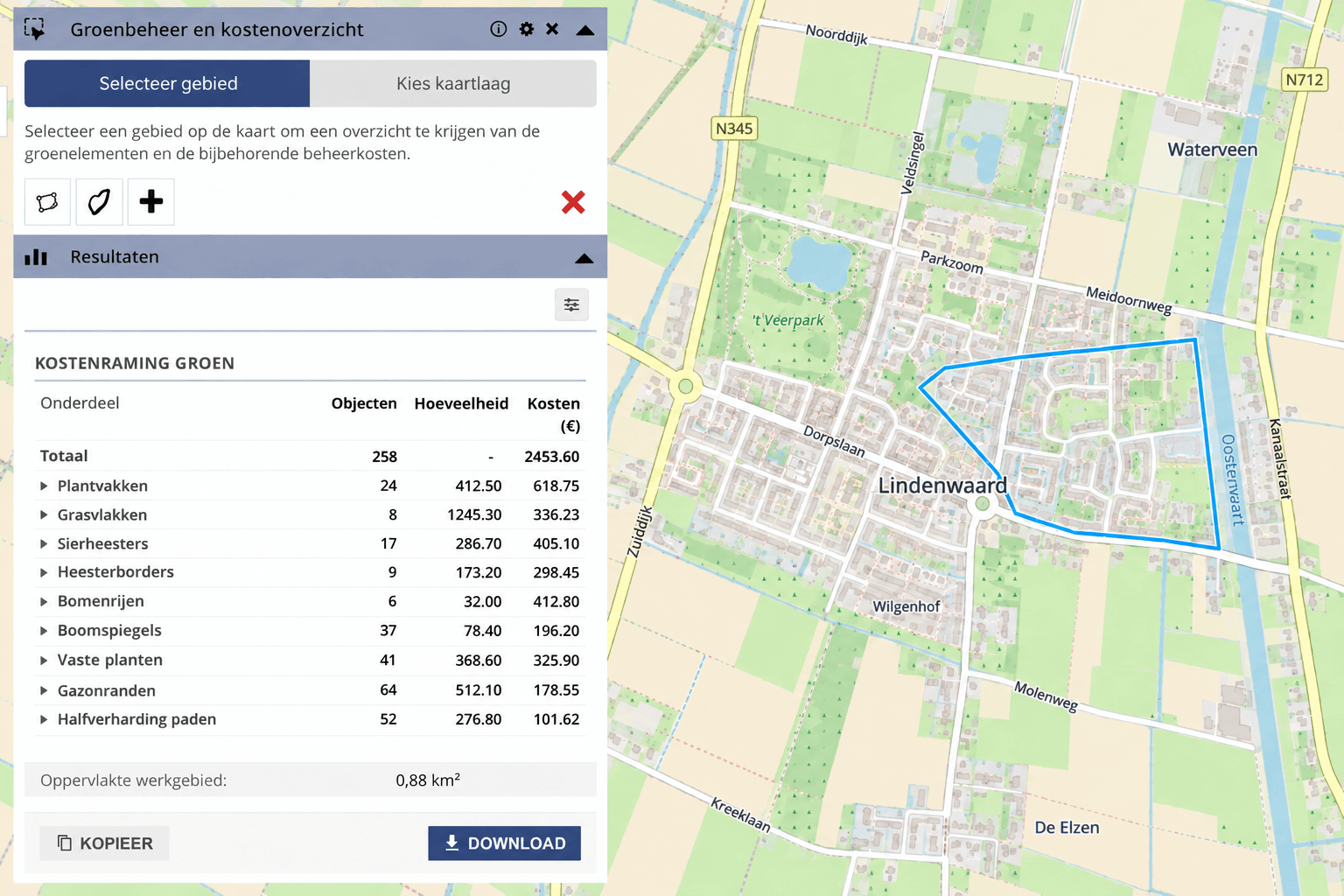This screenshot has height=896, width=1344.
Task: Download the results with DOWNLOAD button
Action: pyautogui.click(x=504, y=843)
